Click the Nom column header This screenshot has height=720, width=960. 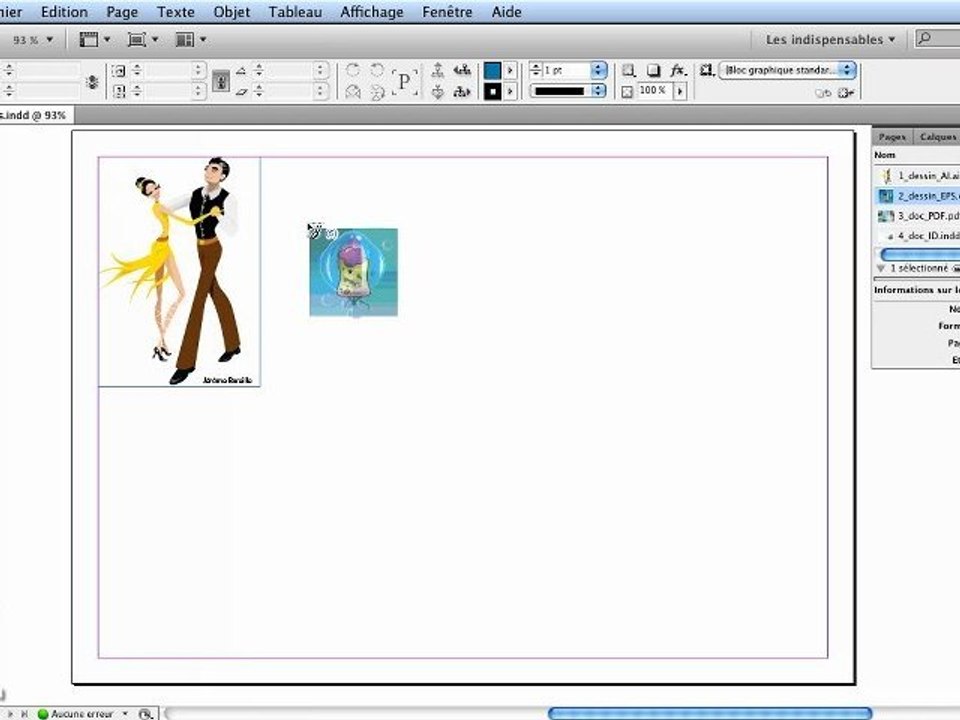click(x=885, y=155)
